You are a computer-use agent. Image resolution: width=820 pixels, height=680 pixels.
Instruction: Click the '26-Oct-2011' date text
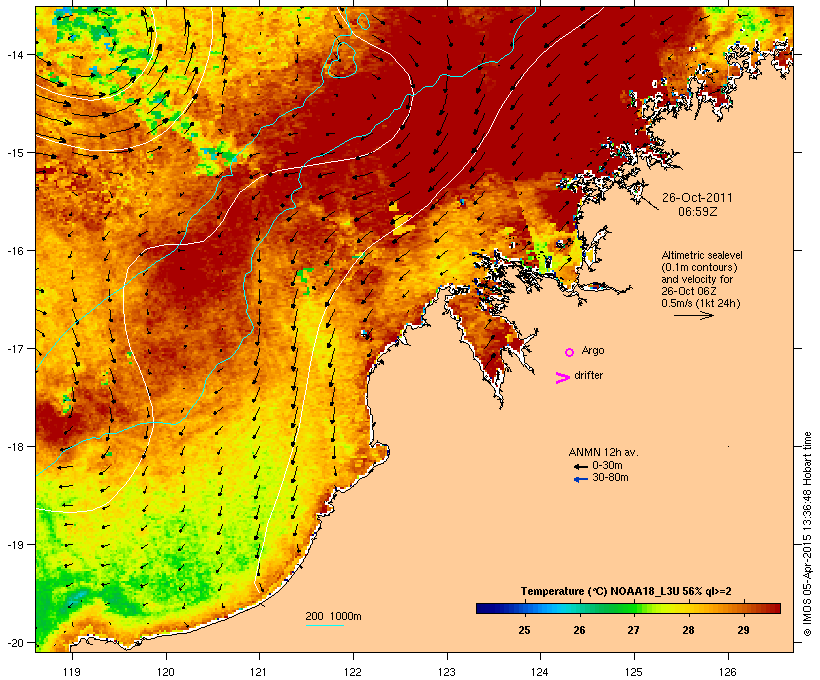tap(697, 198)
